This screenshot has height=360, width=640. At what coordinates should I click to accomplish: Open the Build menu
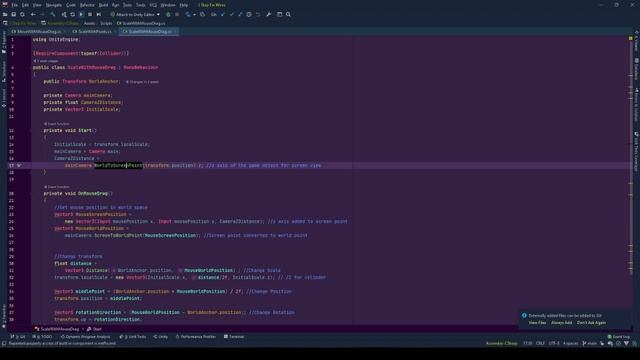coord(103,5)
